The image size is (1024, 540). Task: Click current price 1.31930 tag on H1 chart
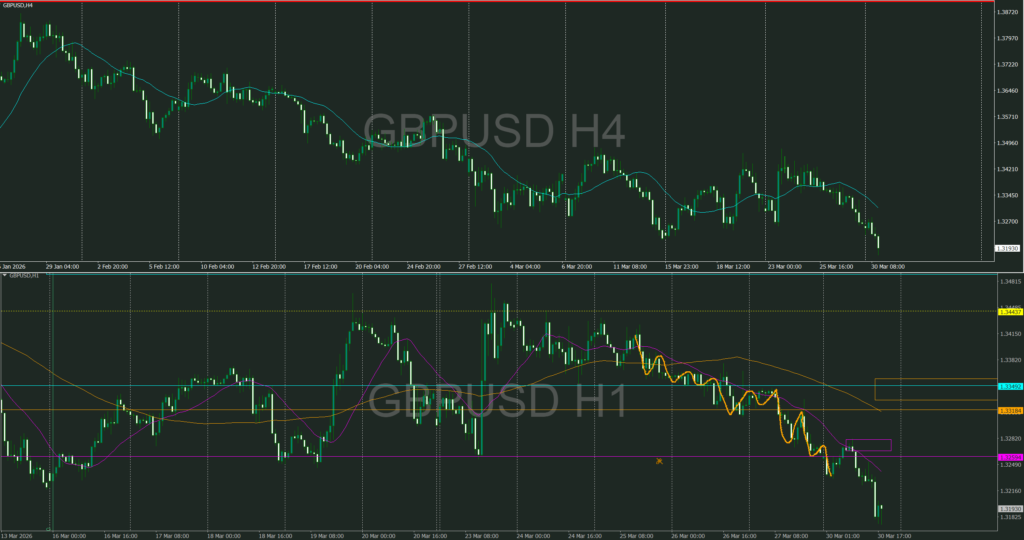(x=1009, y=509)
